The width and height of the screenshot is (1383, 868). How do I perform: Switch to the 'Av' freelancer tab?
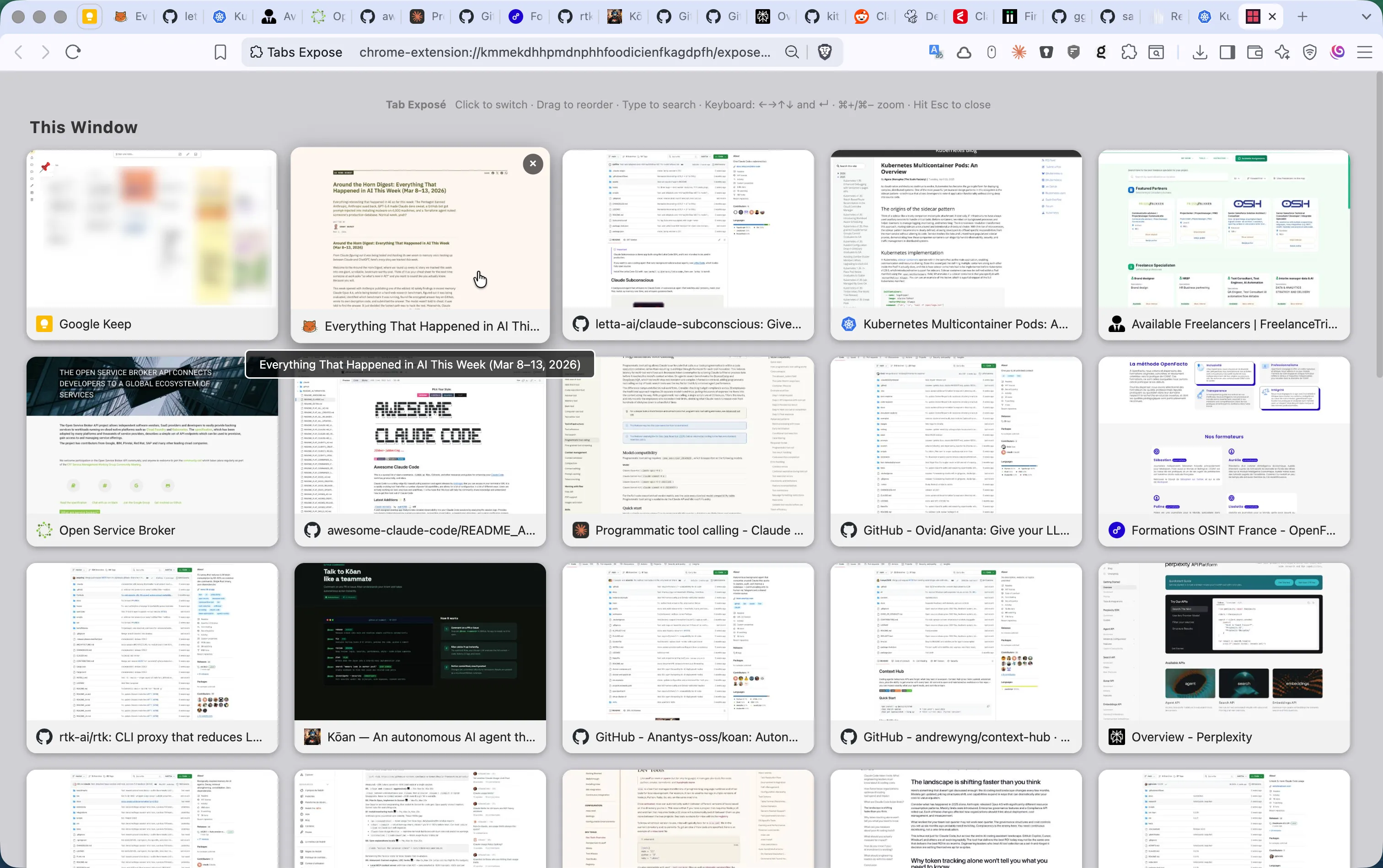click(x=279, y=16)
